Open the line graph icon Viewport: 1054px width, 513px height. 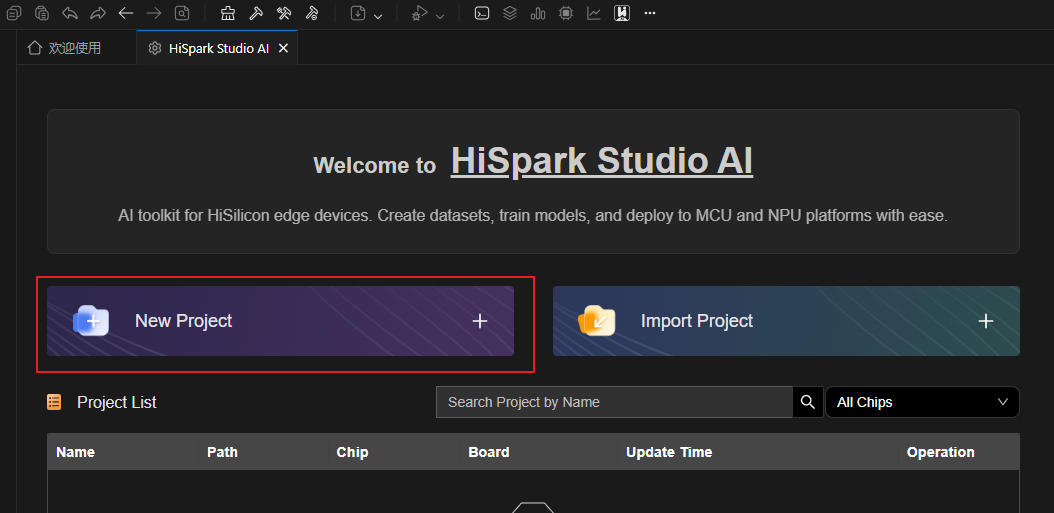594,13
